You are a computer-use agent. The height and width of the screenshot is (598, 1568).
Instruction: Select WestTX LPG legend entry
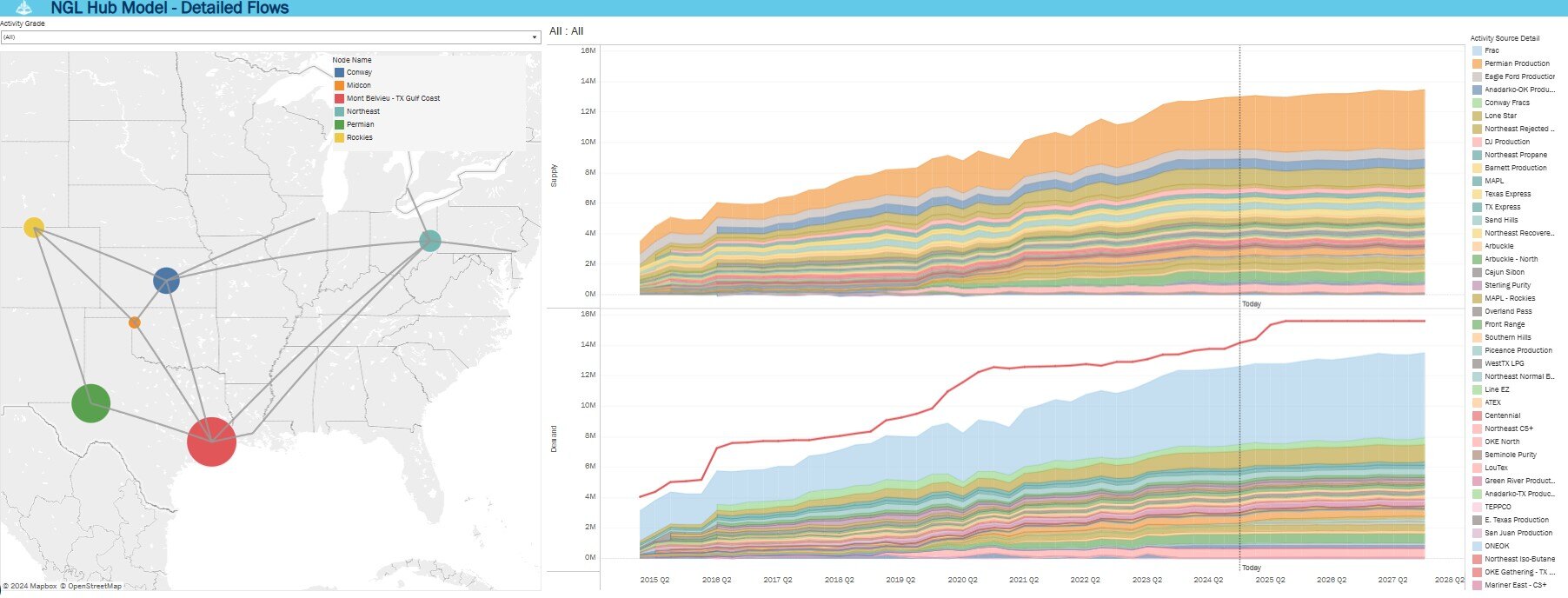(1505, 363)
